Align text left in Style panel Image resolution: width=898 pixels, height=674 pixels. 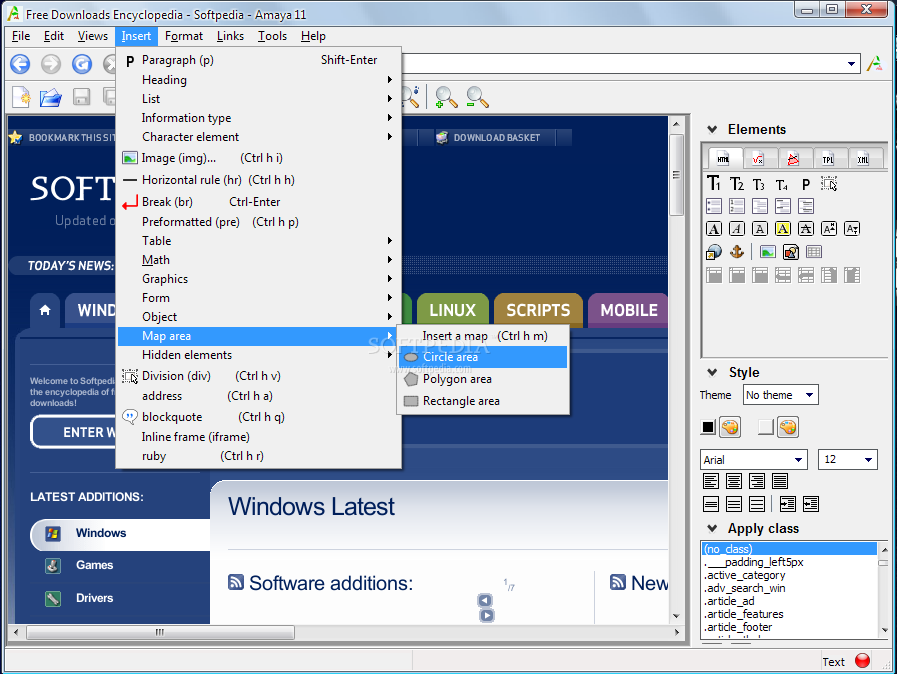tap(711, 481)
